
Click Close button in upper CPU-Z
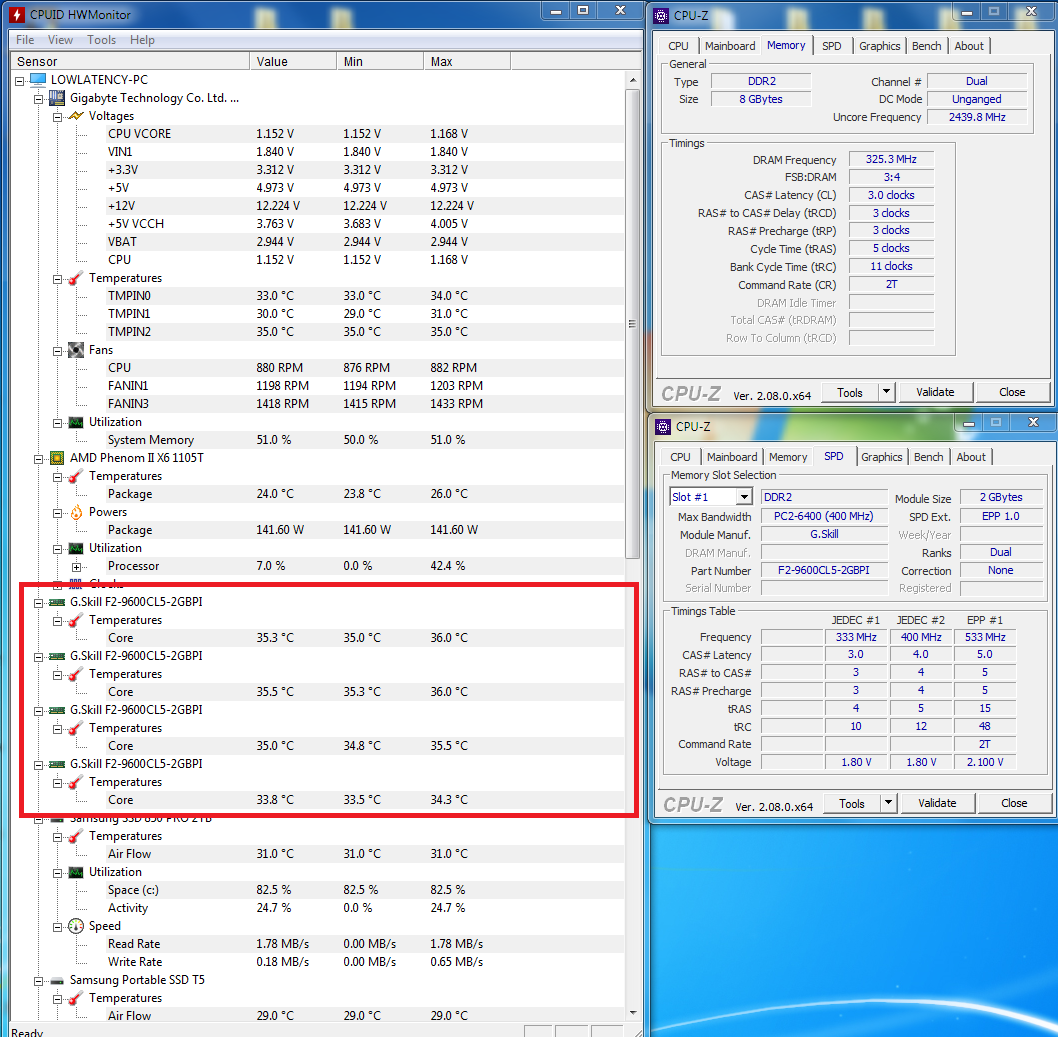point(1012,392)
